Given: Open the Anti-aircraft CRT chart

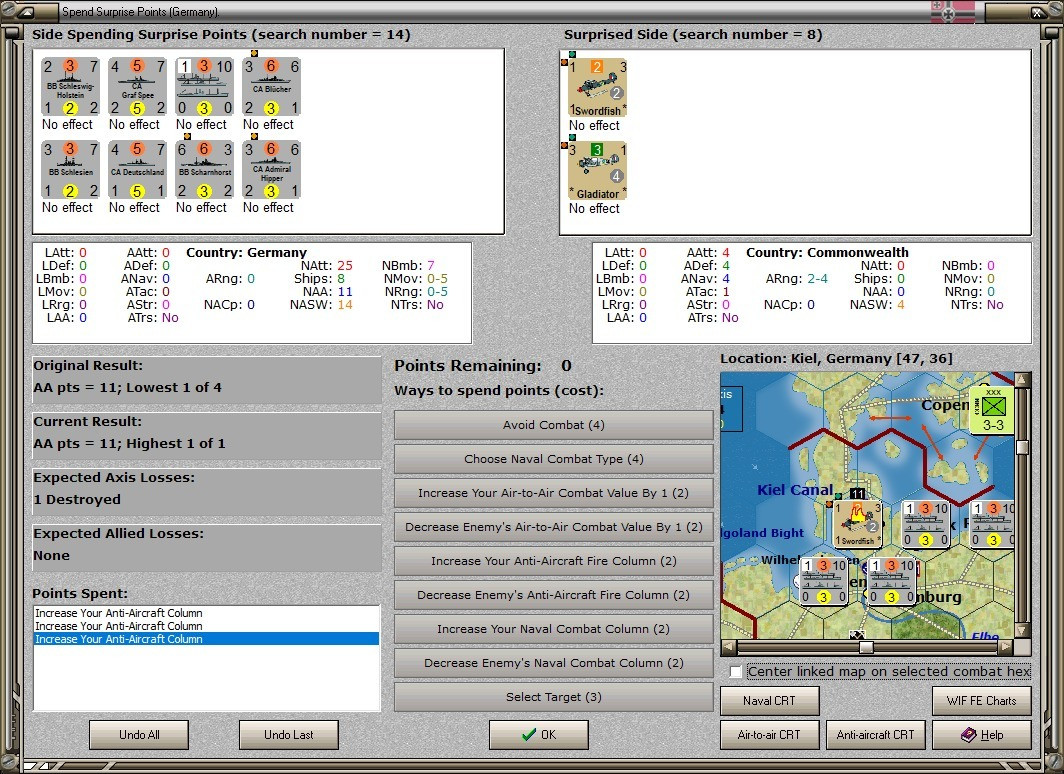Looking at the screenshot, I should point(875,735).
